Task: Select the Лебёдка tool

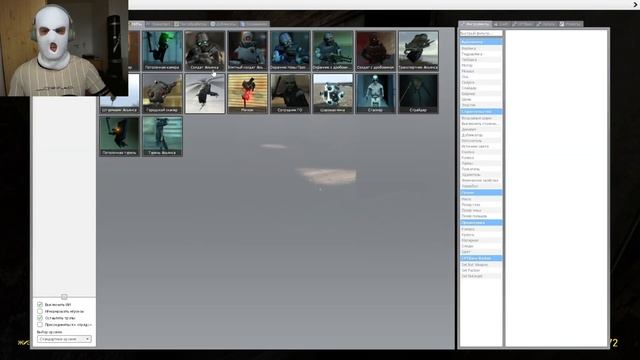Action: (481, 60)
